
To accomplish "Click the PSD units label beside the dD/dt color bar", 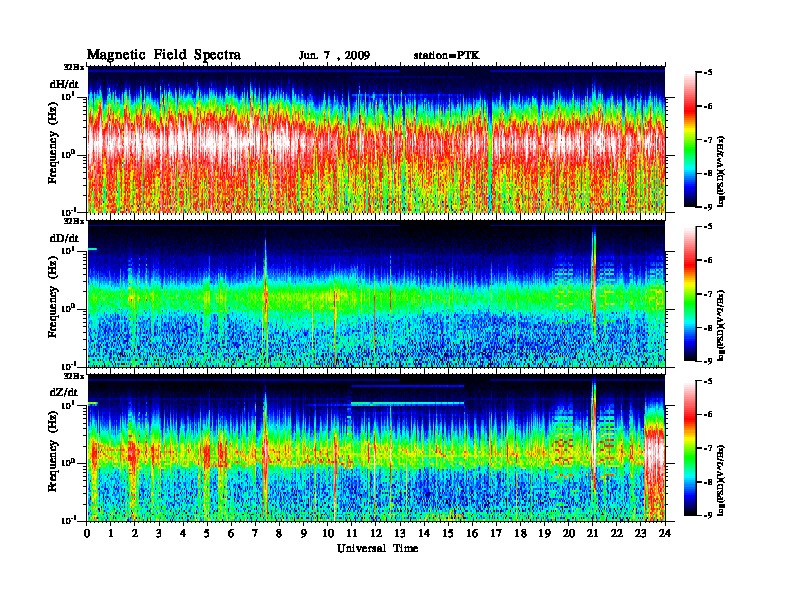I will (722, 325).
